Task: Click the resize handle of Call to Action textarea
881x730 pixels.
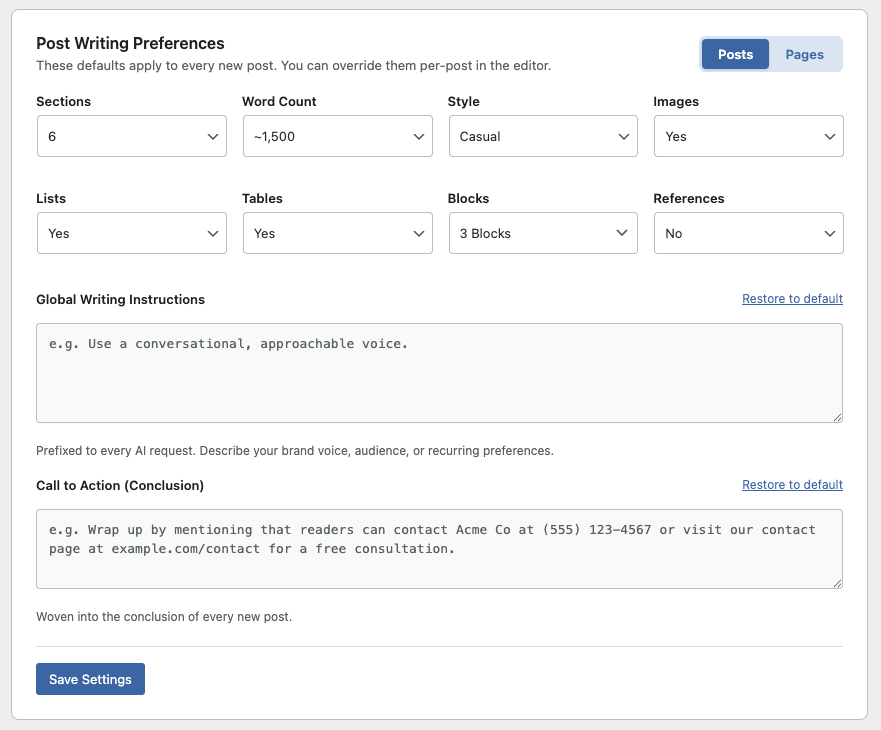Action: point(837,583)
